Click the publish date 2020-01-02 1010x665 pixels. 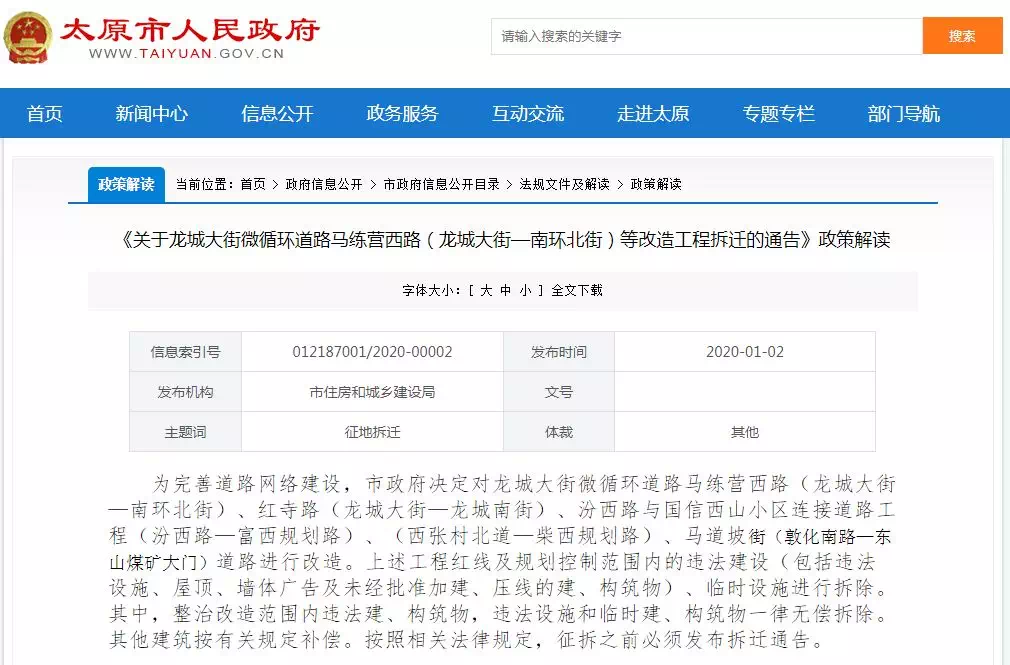[x=745, y=352]
